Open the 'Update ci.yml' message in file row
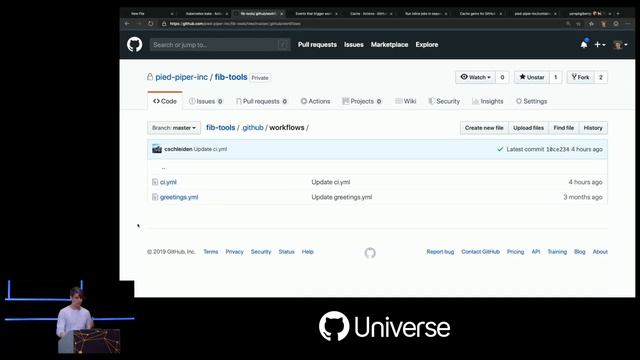This screenshot has width=640, height=360. point(331,182)
